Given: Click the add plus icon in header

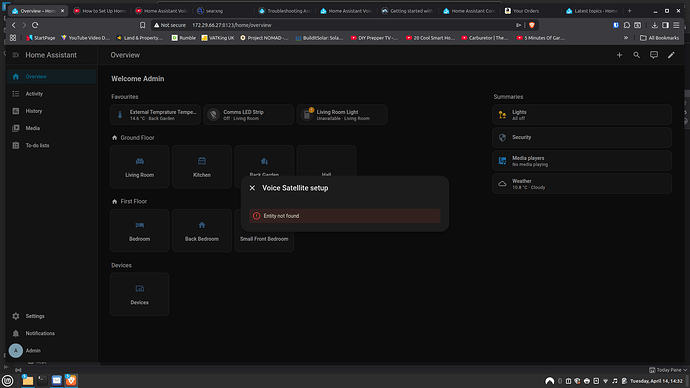Looking at the screenshot, I should click(x=619, y=55).
